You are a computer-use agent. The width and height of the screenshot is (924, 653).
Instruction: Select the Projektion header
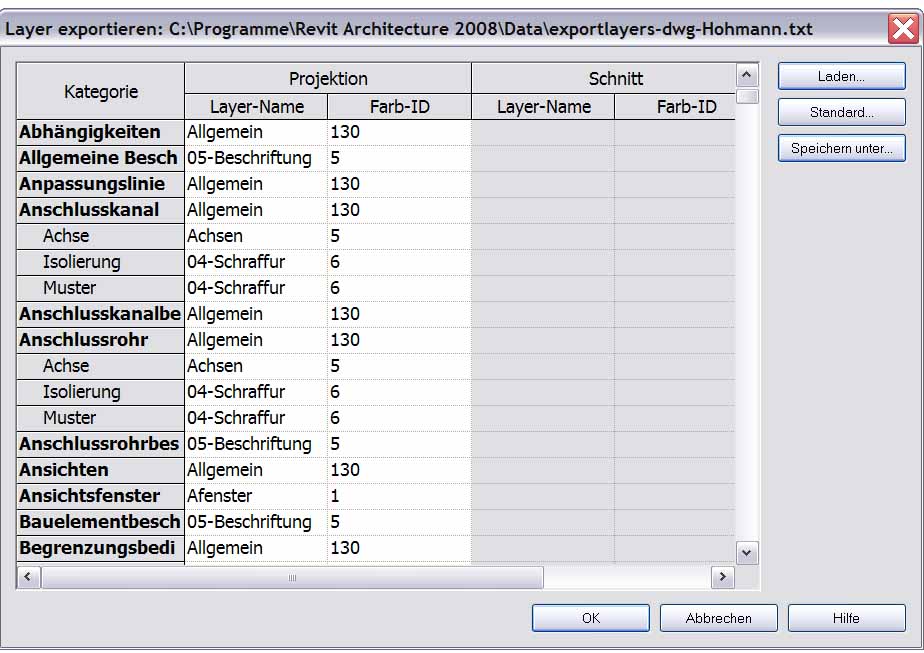pyautogui.click(x=328, y=78)
